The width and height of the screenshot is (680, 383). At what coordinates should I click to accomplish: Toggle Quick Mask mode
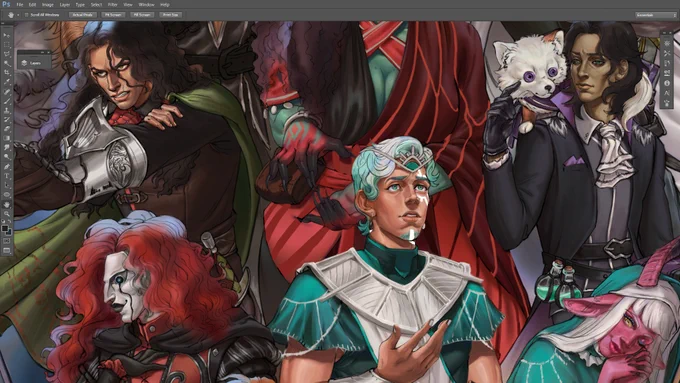pyautogui.click(x=7, y=240)
